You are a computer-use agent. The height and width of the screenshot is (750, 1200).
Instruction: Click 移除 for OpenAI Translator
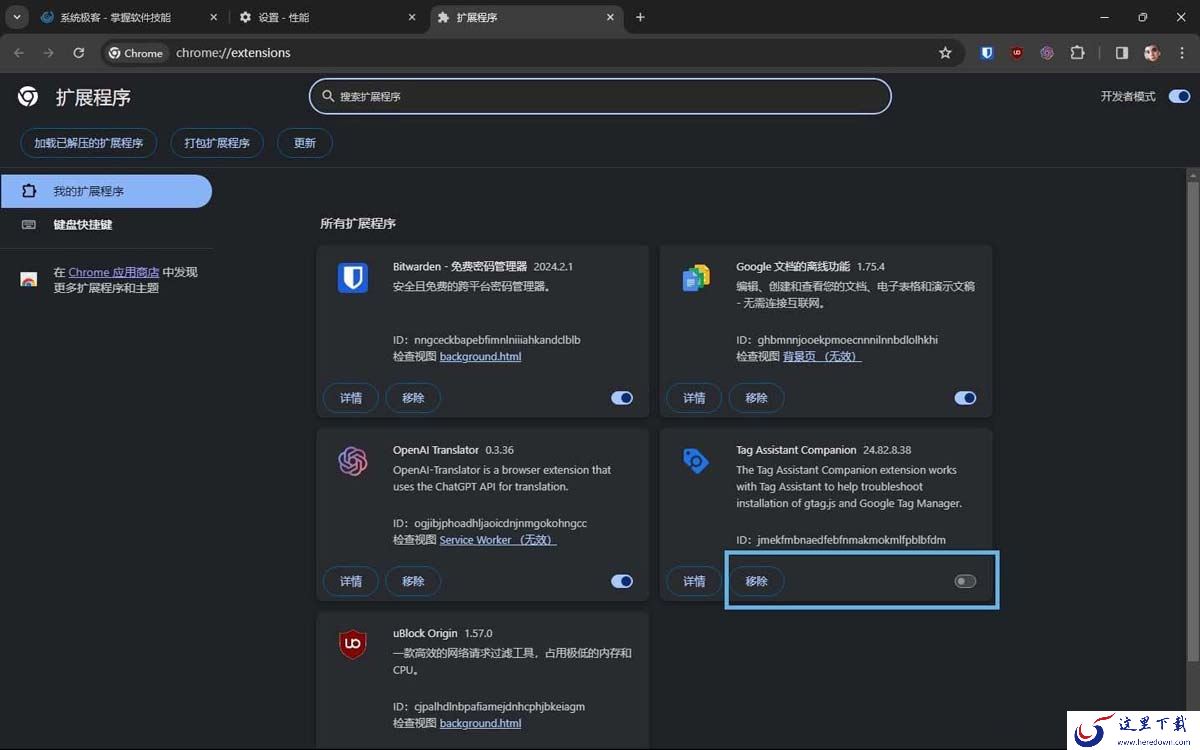point(413,581)
